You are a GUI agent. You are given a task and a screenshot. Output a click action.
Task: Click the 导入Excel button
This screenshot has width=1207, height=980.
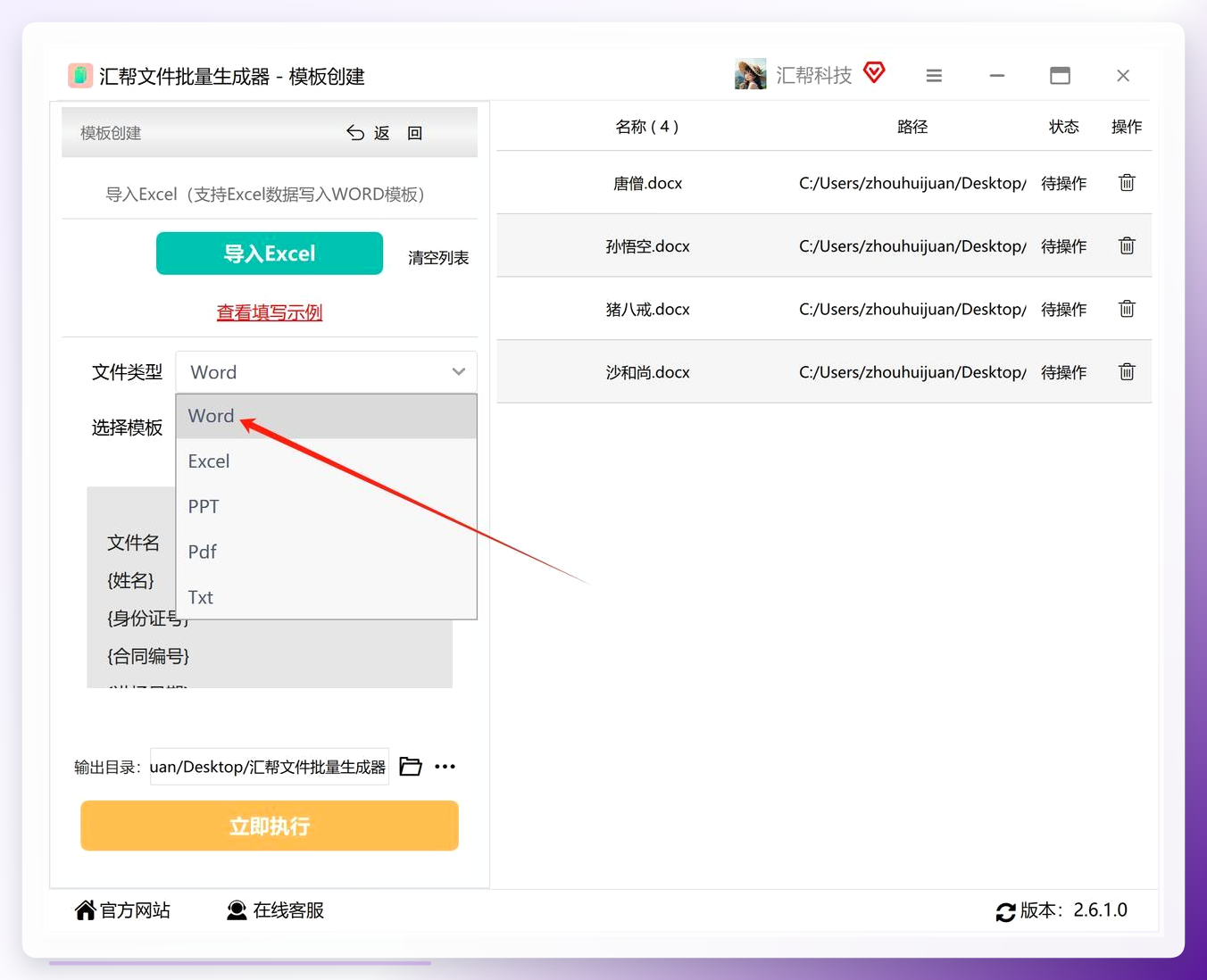point(270,253)
